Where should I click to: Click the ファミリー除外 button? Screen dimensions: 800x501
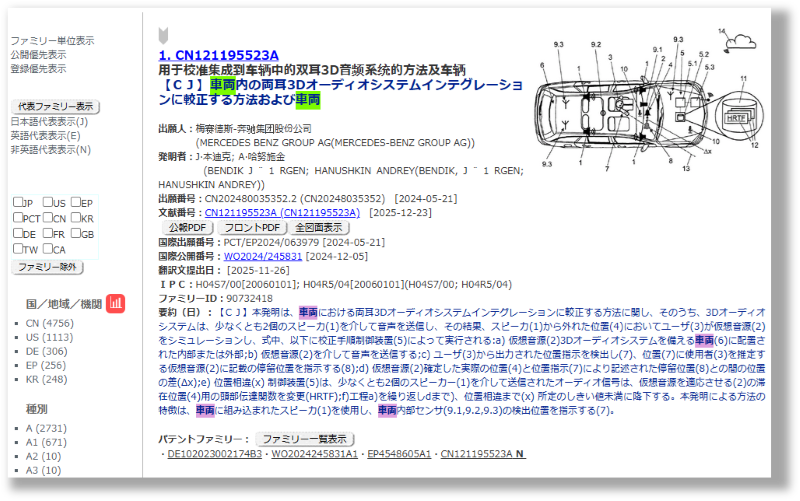47,267
